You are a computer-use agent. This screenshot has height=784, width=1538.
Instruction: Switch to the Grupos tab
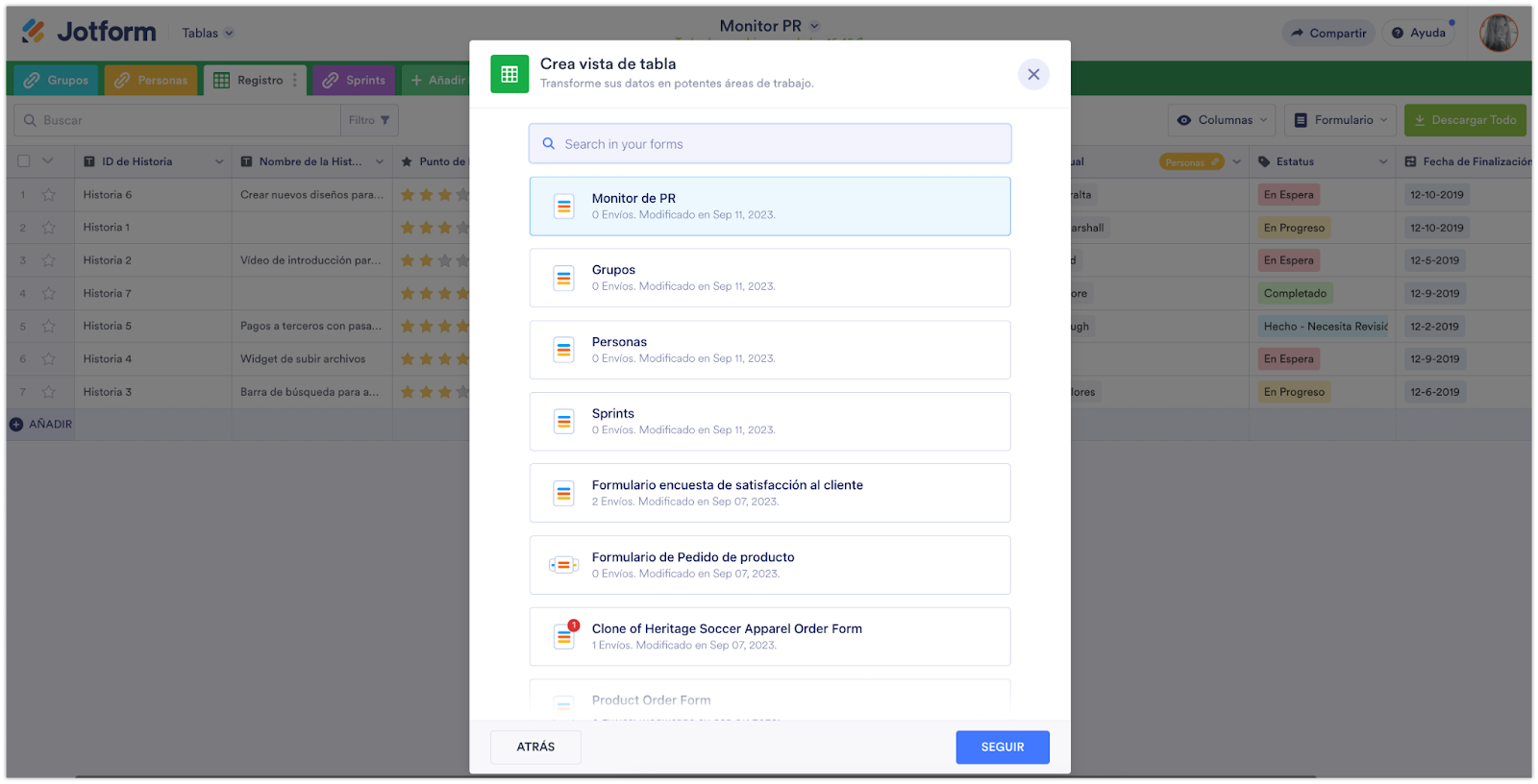[57, 80]
